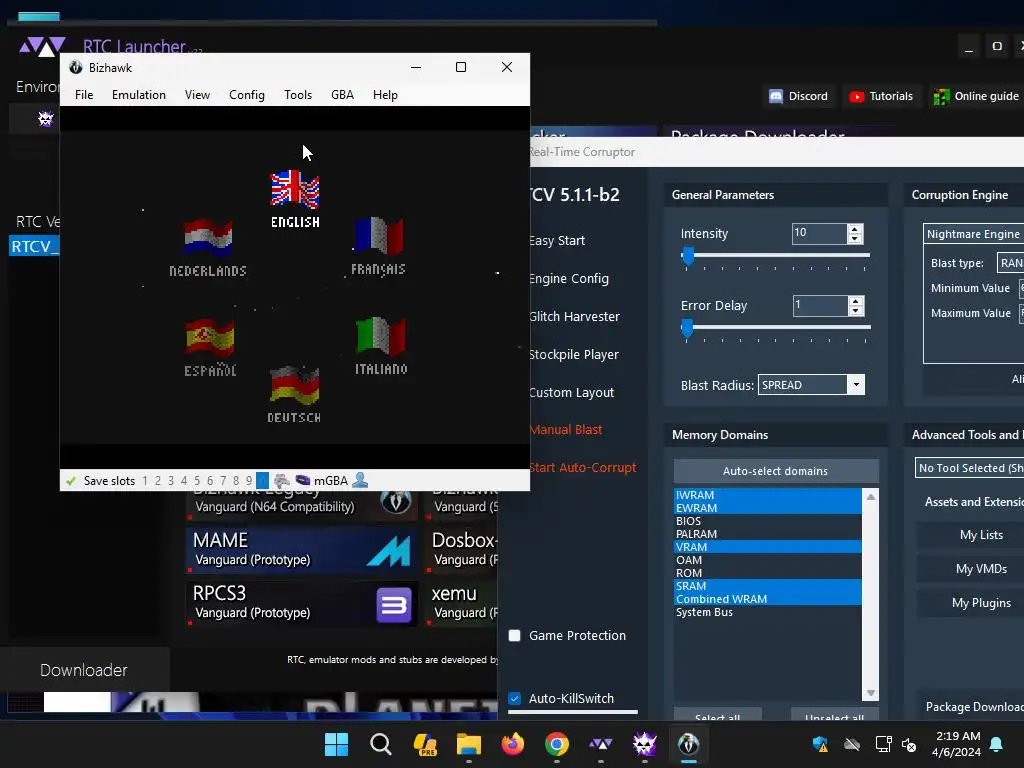Pick the Deutsch flag
Viewport: 1024px width, 768px height.
[x=295, y=385]
